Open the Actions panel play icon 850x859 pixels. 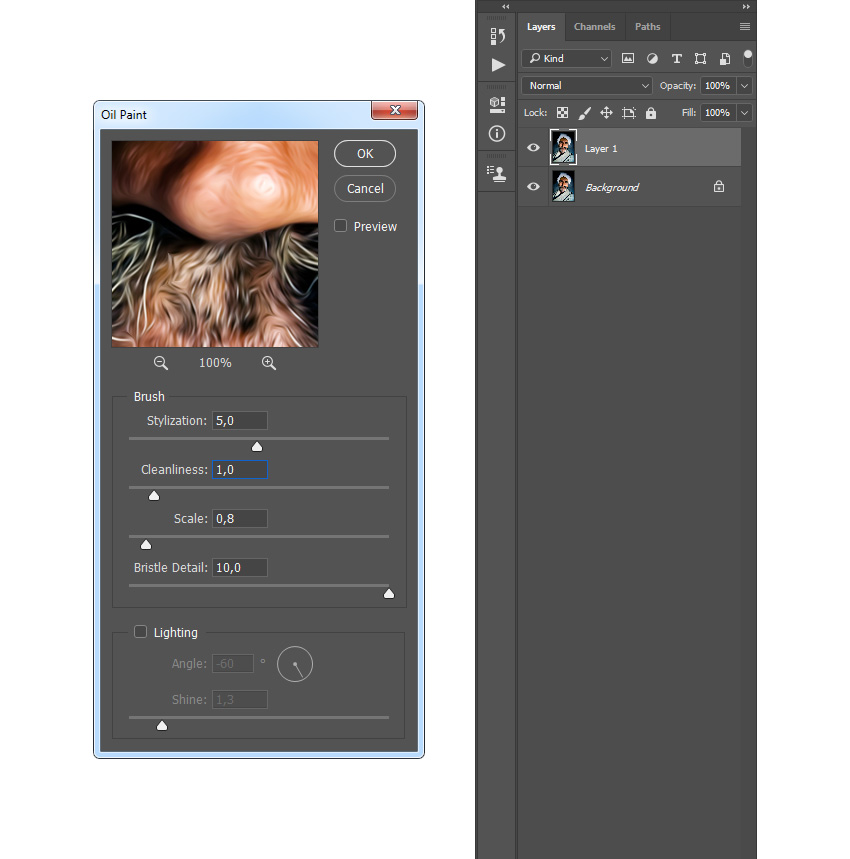[x=497, y=65]
